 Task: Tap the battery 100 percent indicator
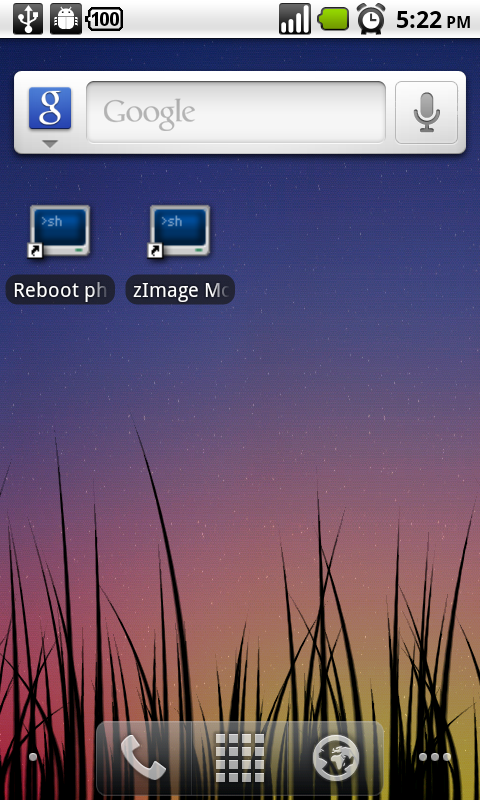click(105, 19)
